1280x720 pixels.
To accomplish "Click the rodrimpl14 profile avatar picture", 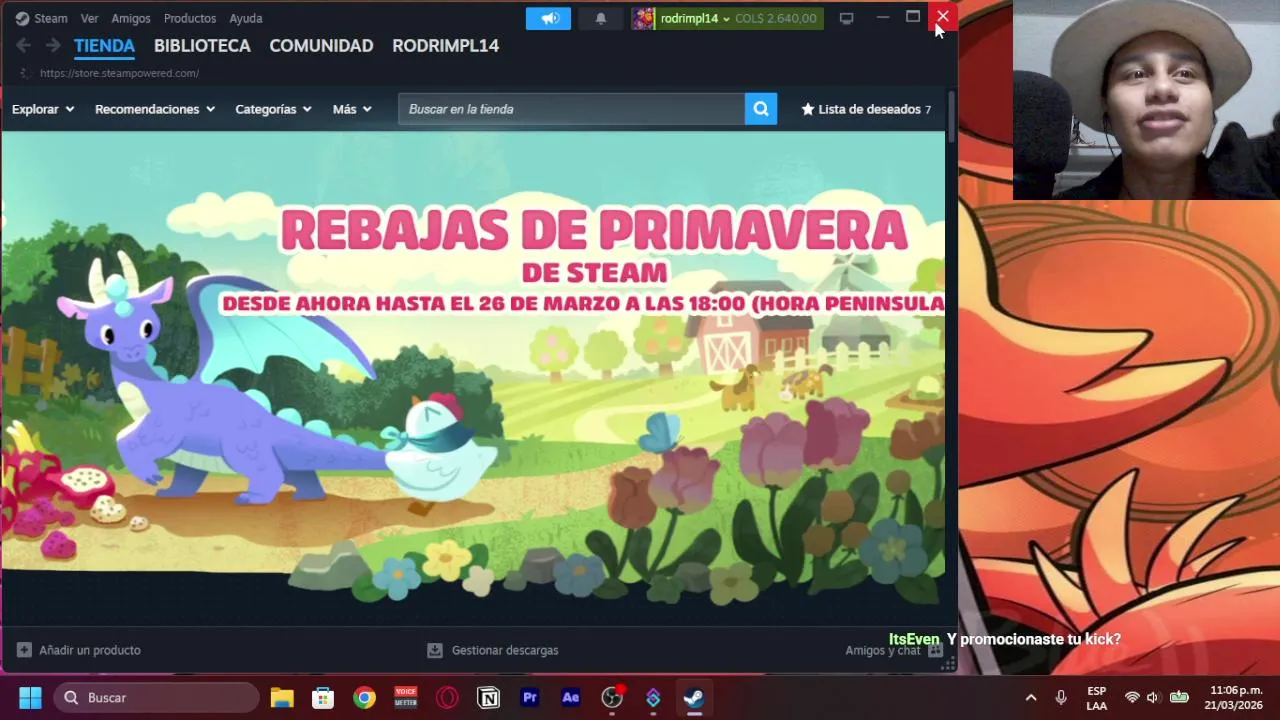I will pos(643,18).
